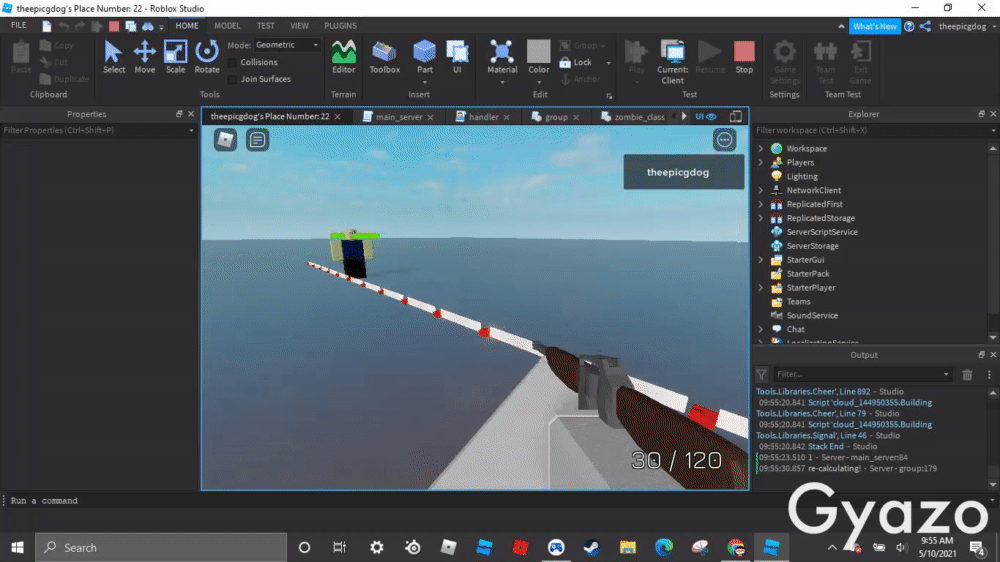Click the Filter workspace search field
The height and width of the screenshot is (562, 1000).
coord(875,130)
